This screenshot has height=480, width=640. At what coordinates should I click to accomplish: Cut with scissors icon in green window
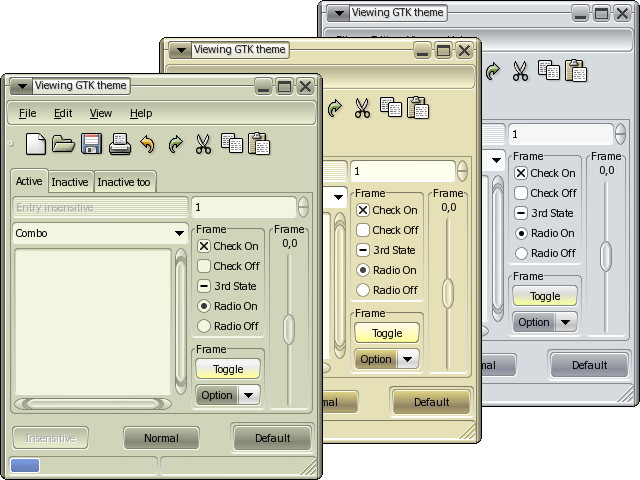[x=203, y=144]
